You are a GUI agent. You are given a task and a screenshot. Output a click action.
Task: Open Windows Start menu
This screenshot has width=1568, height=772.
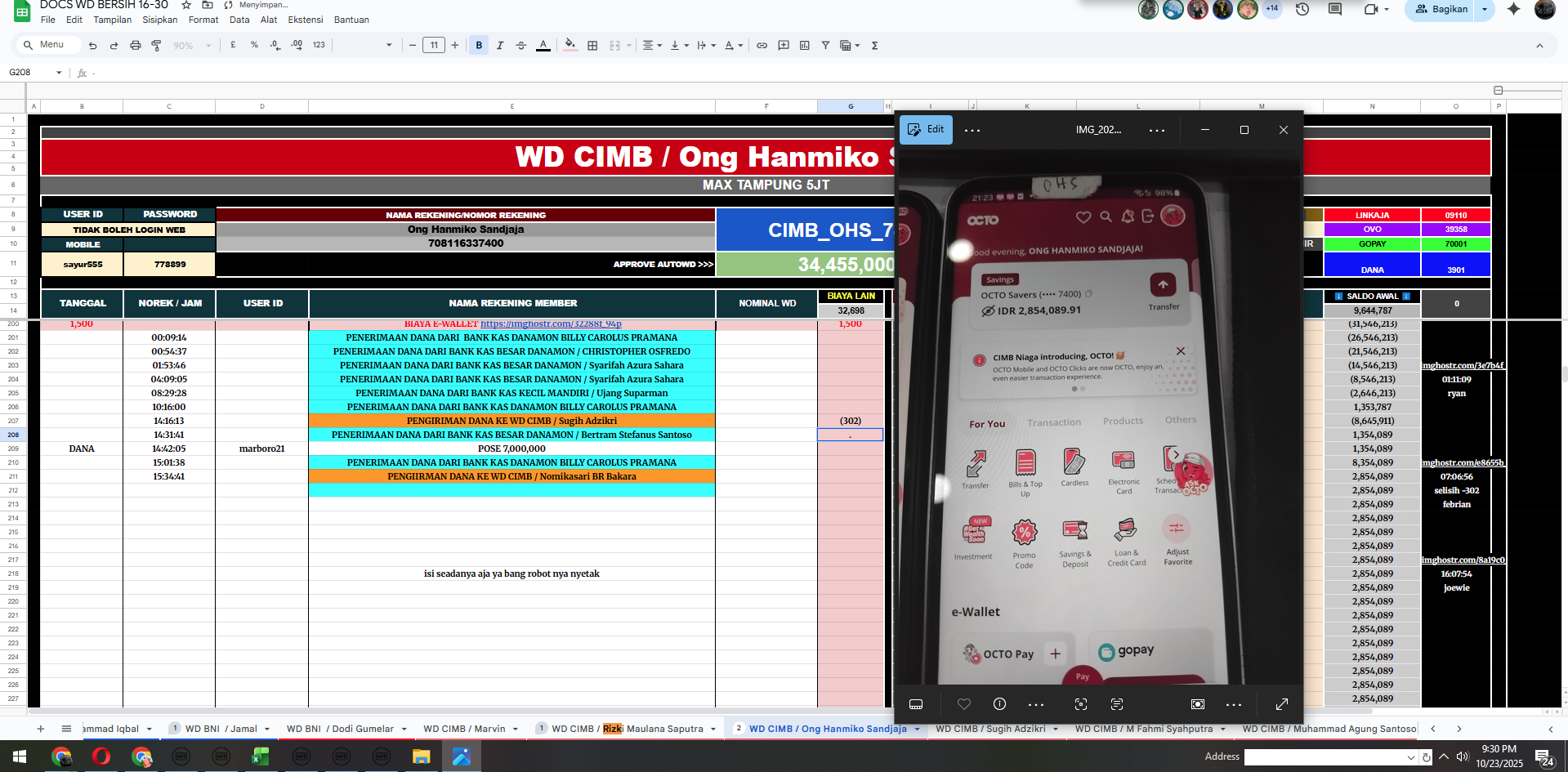(x=20, y=756)
